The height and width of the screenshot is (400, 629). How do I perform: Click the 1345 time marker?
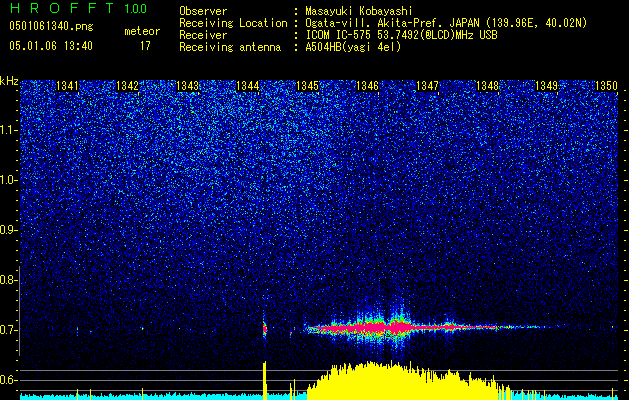307,86
